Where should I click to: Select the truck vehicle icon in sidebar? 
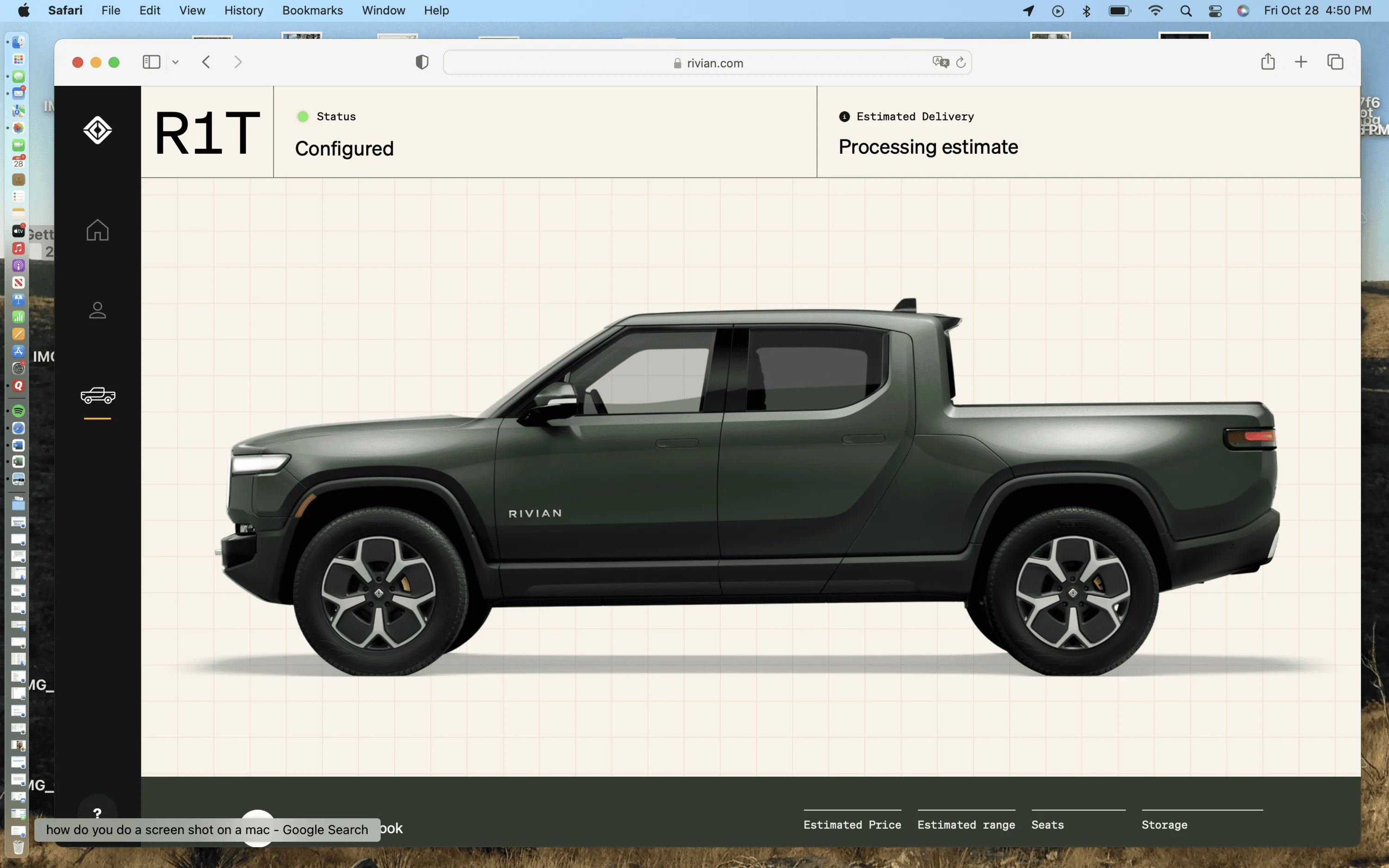(98, 395)
